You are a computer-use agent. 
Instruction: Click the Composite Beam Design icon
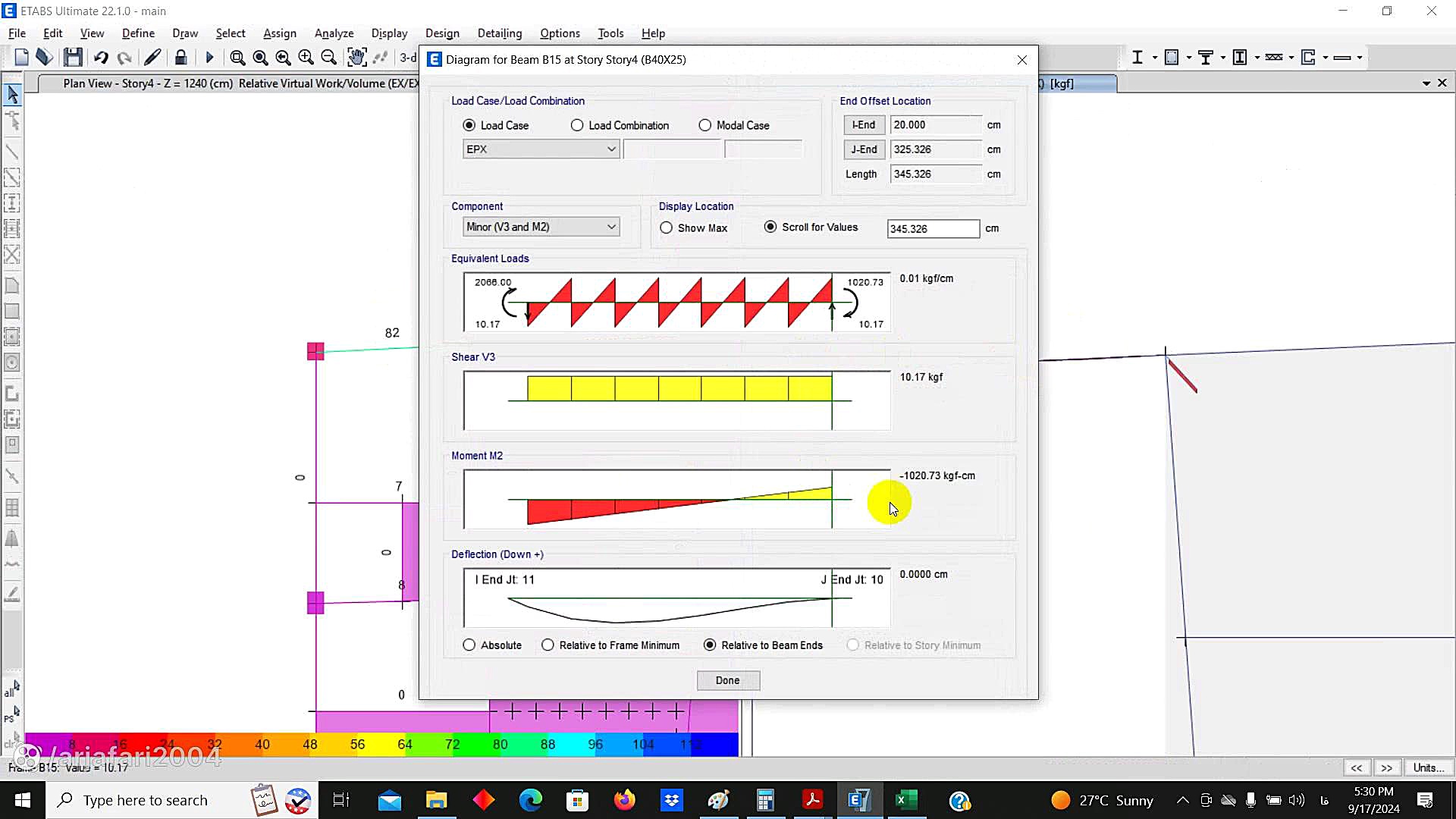coord(1206,58)
